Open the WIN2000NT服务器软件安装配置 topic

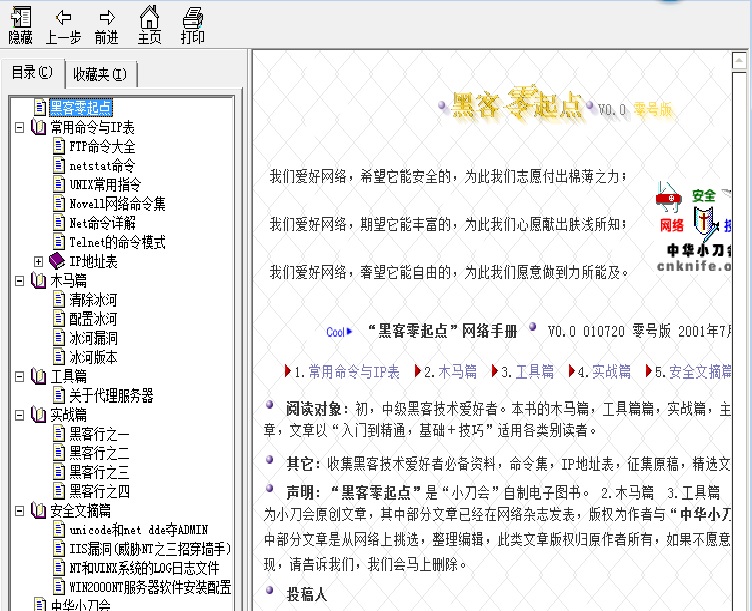coord(150,588)
